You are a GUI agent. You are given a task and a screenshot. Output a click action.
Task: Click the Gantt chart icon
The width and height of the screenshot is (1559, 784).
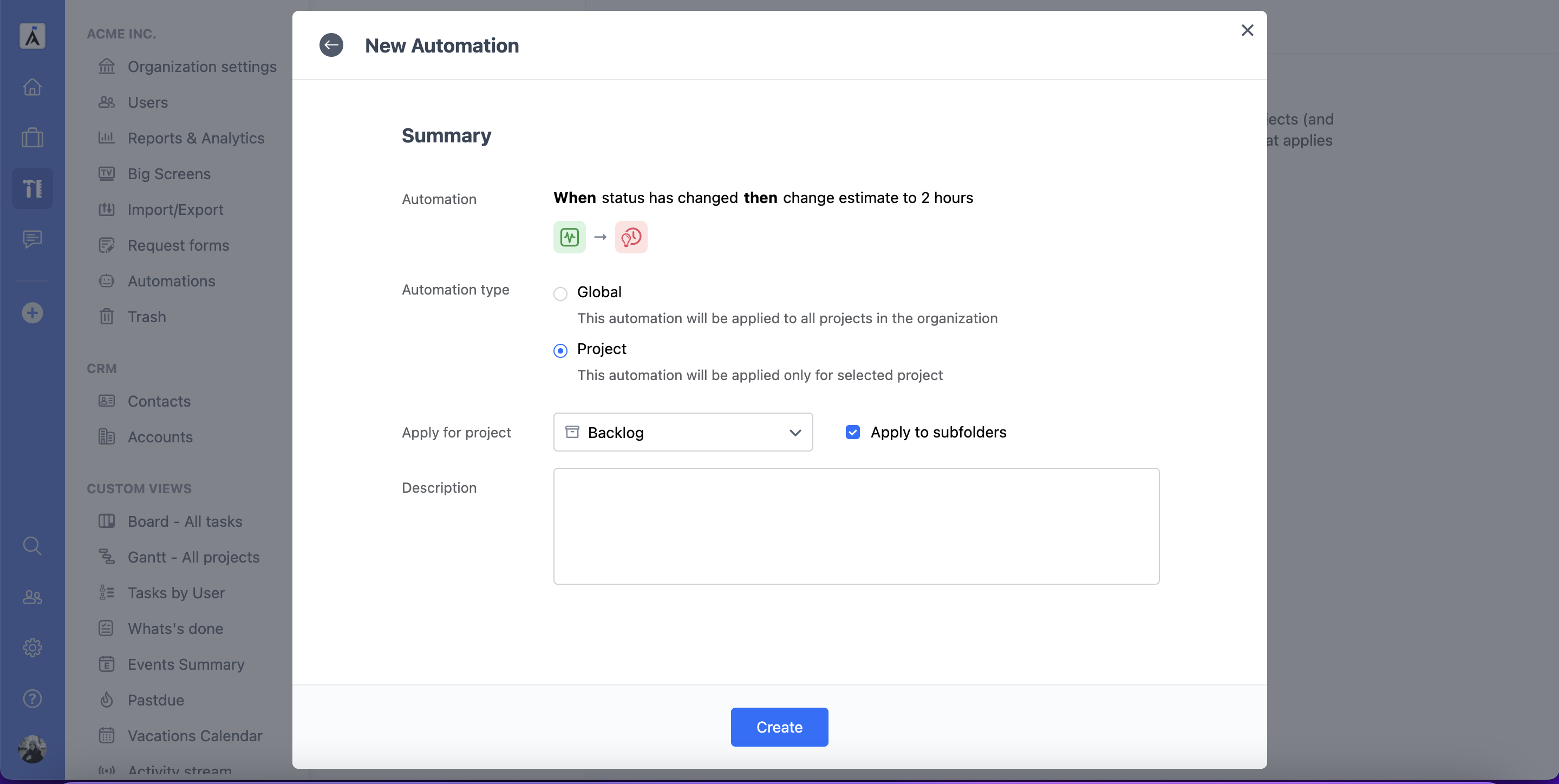pyautogui.click(x=107, y=557)
